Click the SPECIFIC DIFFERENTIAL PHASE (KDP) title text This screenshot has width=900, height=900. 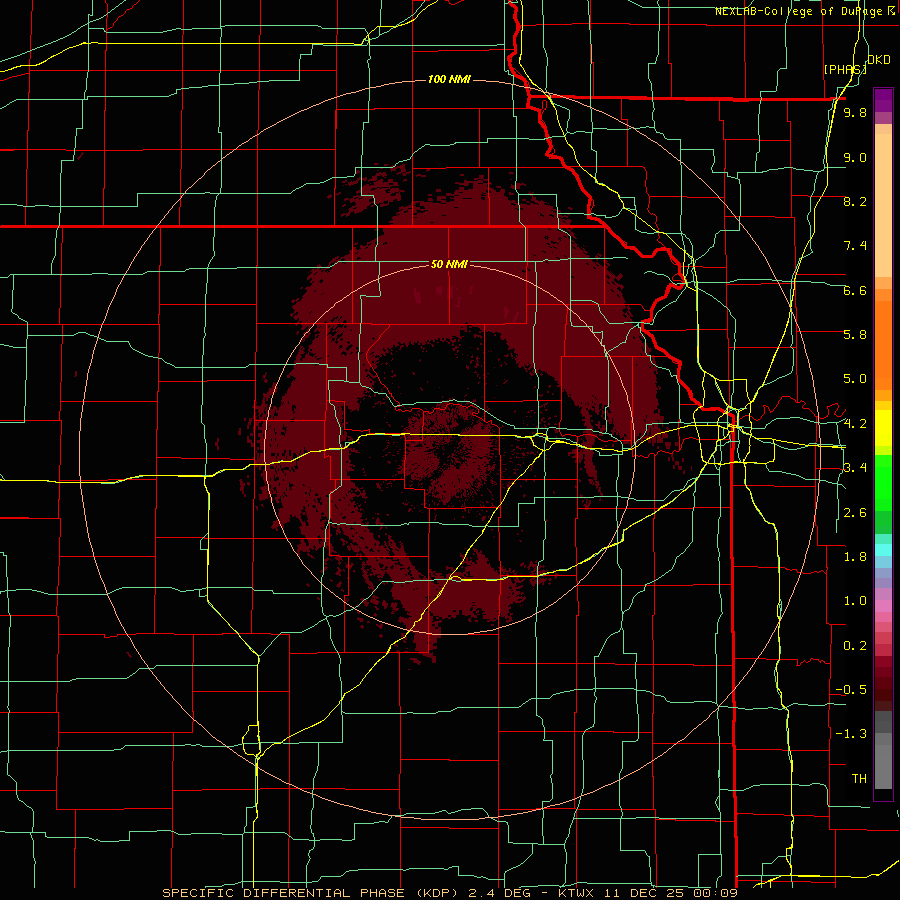(x=312, y=893)
